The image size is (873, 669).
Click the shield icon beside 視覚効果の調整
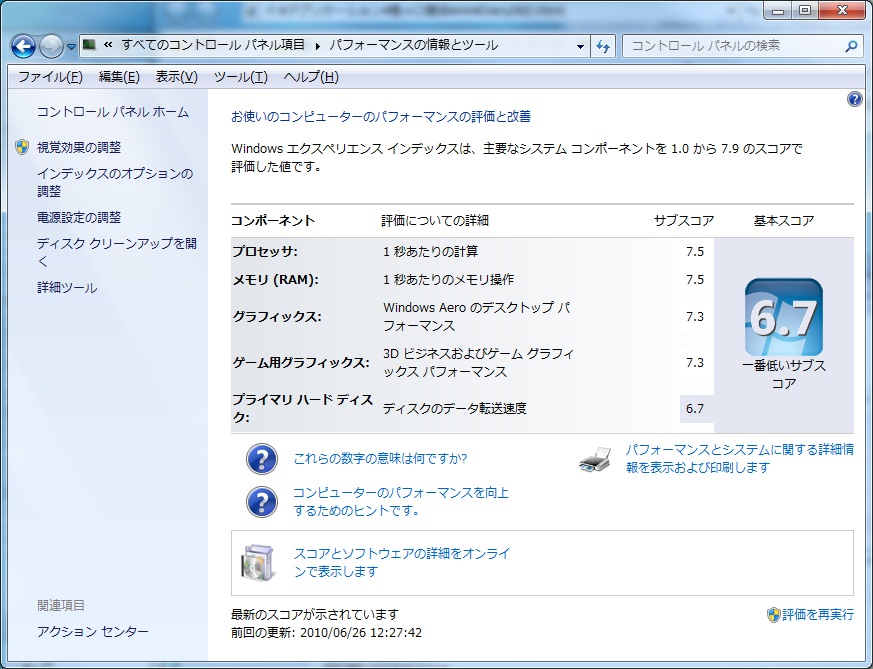22,147
